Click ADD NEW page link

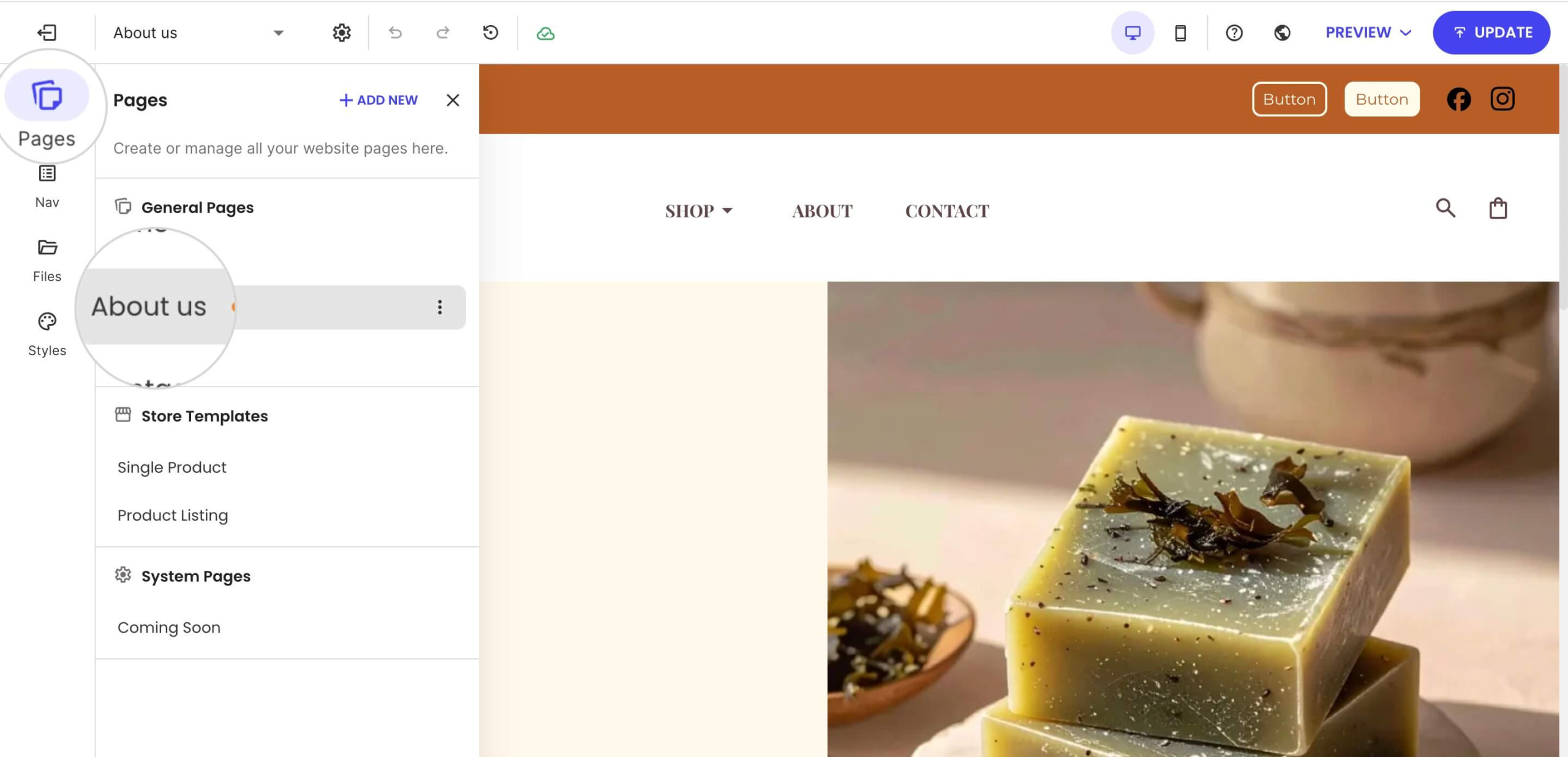click(x=379, y=100)
